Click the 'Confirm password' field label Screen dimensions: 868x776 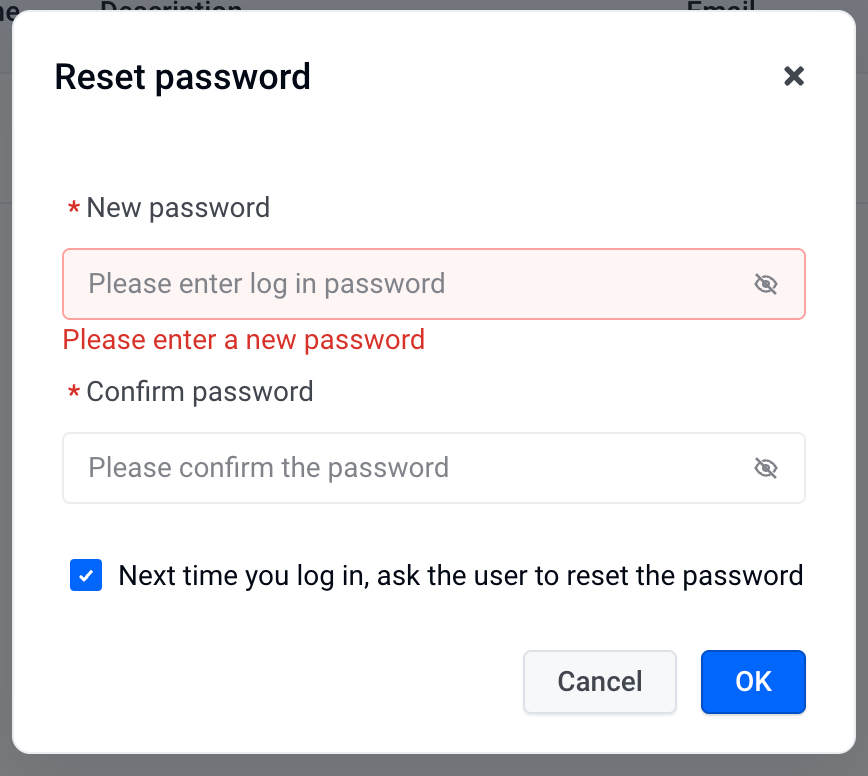(200, 392)
